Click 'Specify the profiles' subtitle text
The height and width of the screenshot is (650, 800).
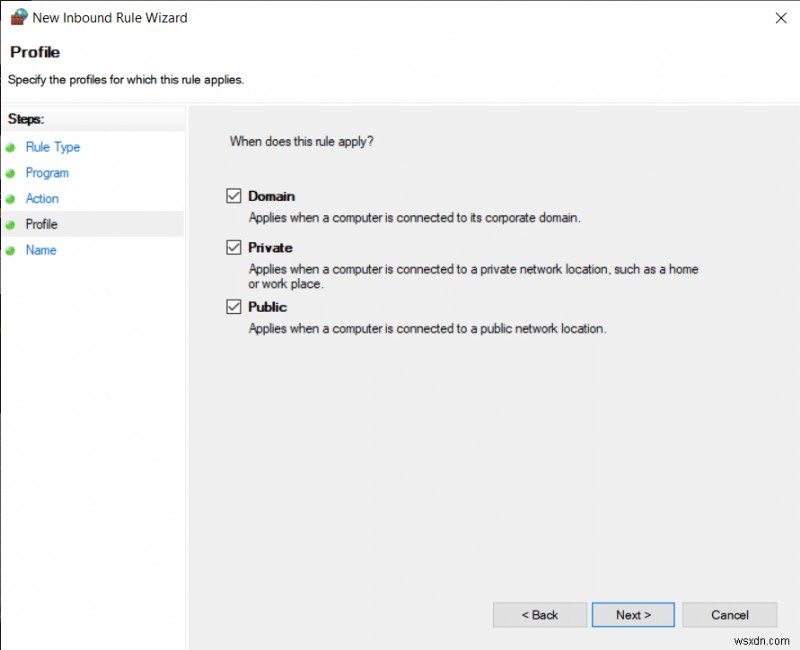pyautogui.click(x=126, y=80)
